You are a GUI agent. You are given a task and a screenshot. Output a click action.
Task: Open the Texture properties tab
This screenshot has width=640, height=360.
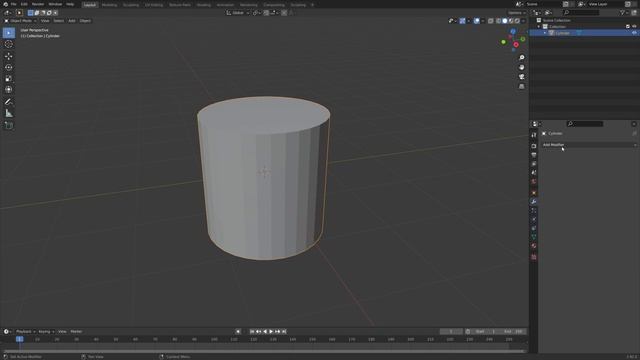click(x=534, y=257)
